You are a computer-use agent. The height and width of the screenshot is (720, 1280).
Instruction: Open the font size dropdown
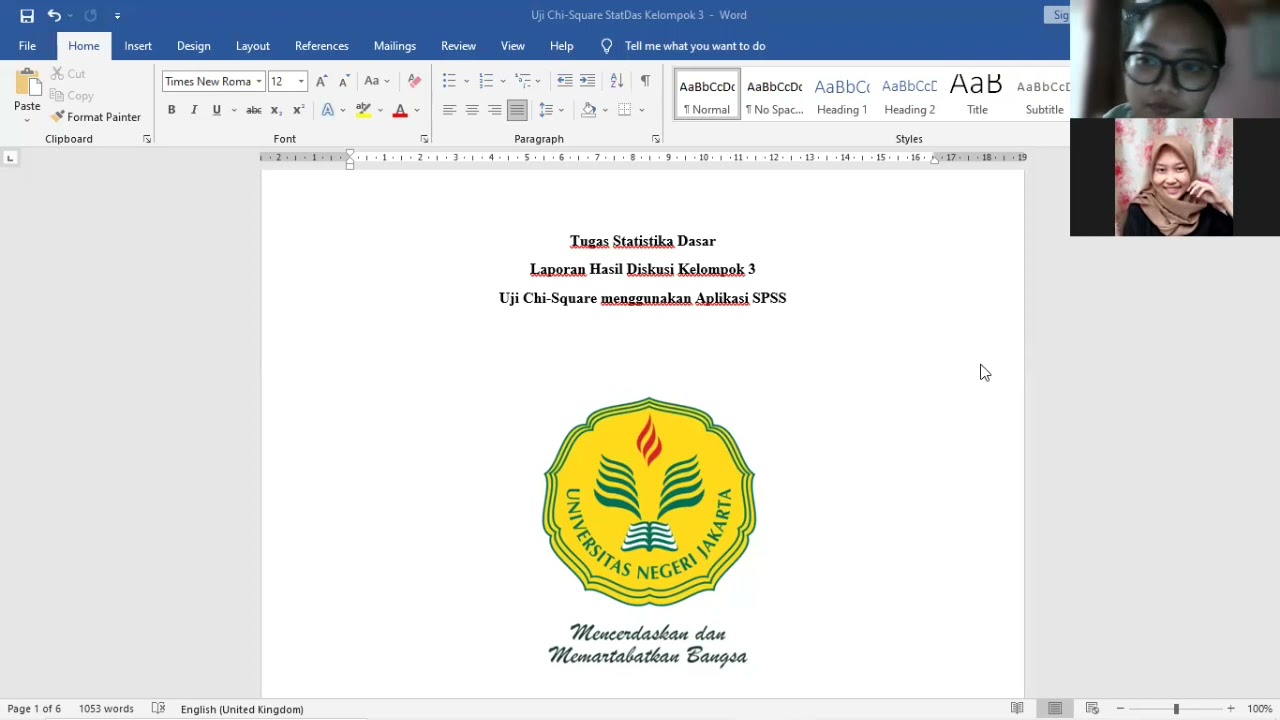point(301,82)
